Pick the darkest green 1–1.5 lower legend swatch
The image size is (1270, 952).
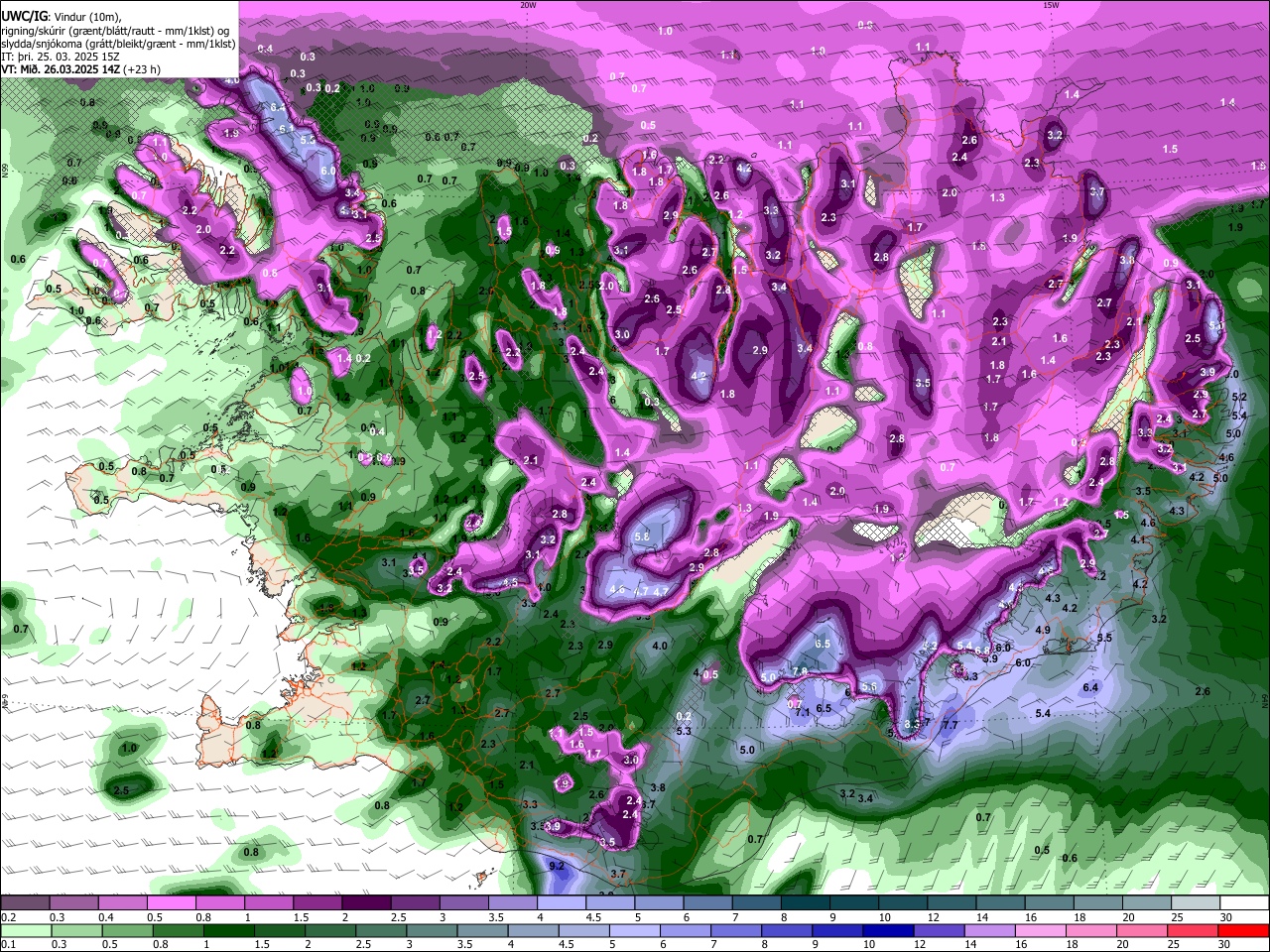point(230,930)
